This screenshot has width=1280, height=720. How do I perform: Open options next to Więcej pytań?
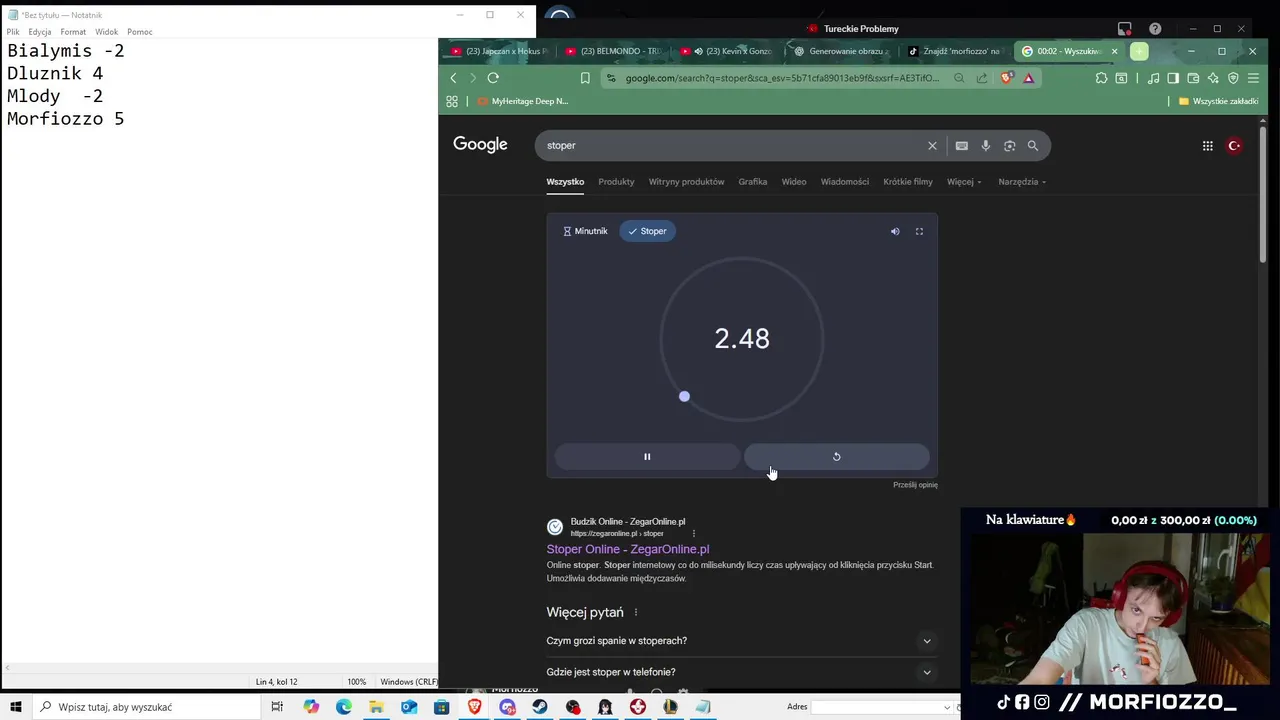(x=636, y=613)
